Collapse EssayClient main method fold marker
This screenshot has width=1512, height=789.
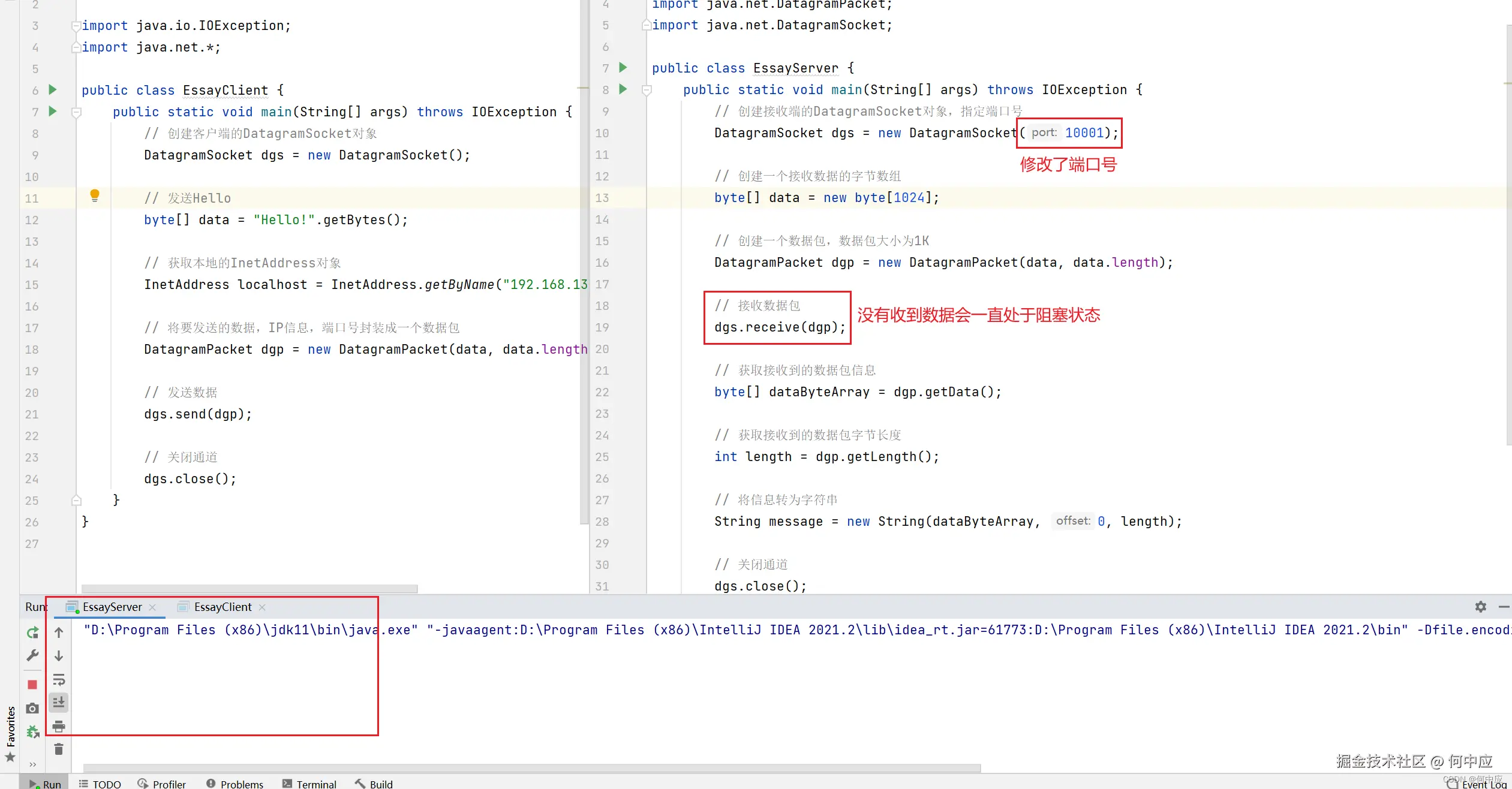(x=76, y=112)
